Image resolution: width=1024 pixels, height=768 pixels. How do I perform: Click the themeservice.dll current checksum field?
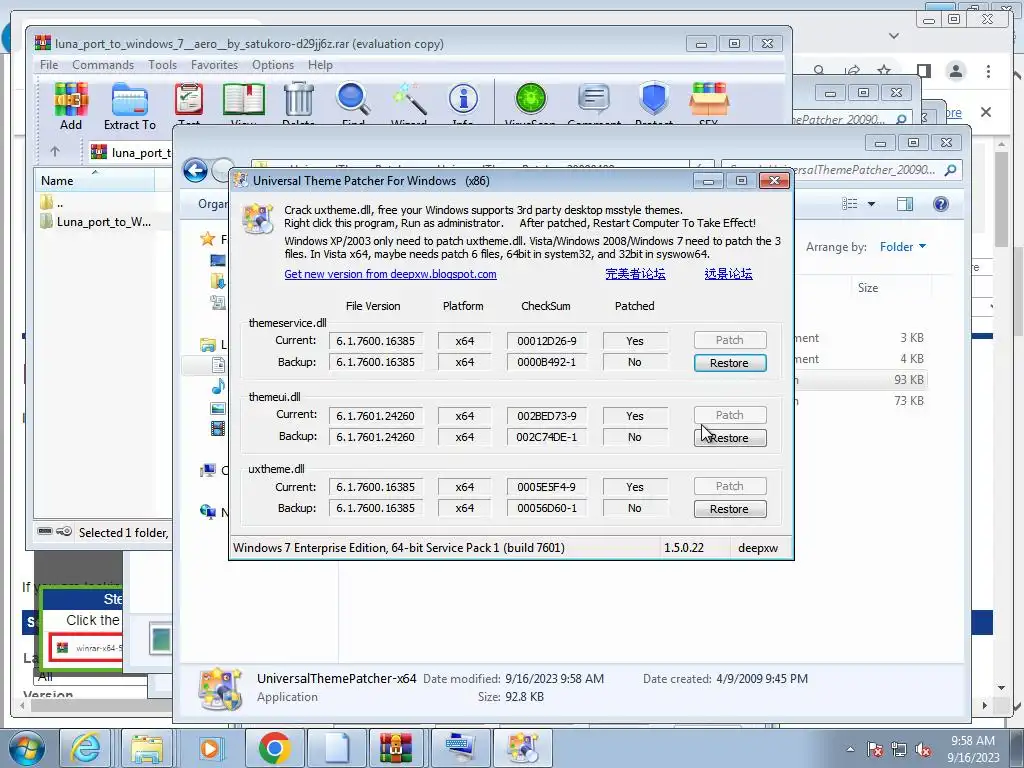coord(547,341)
